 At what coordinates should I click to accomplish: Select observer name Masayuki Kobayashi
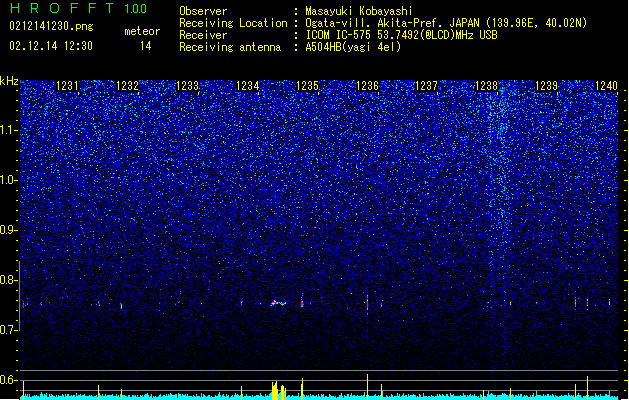tap(359, 11)
